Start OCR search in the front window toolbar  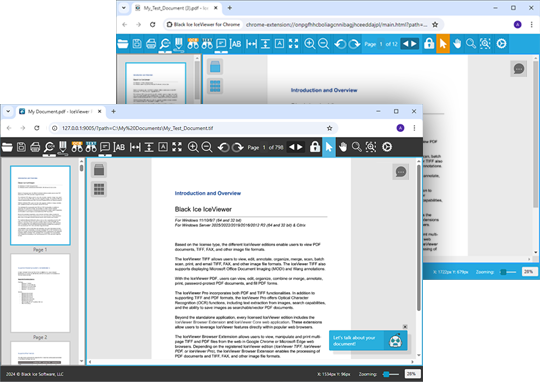[x=77, y=147]
